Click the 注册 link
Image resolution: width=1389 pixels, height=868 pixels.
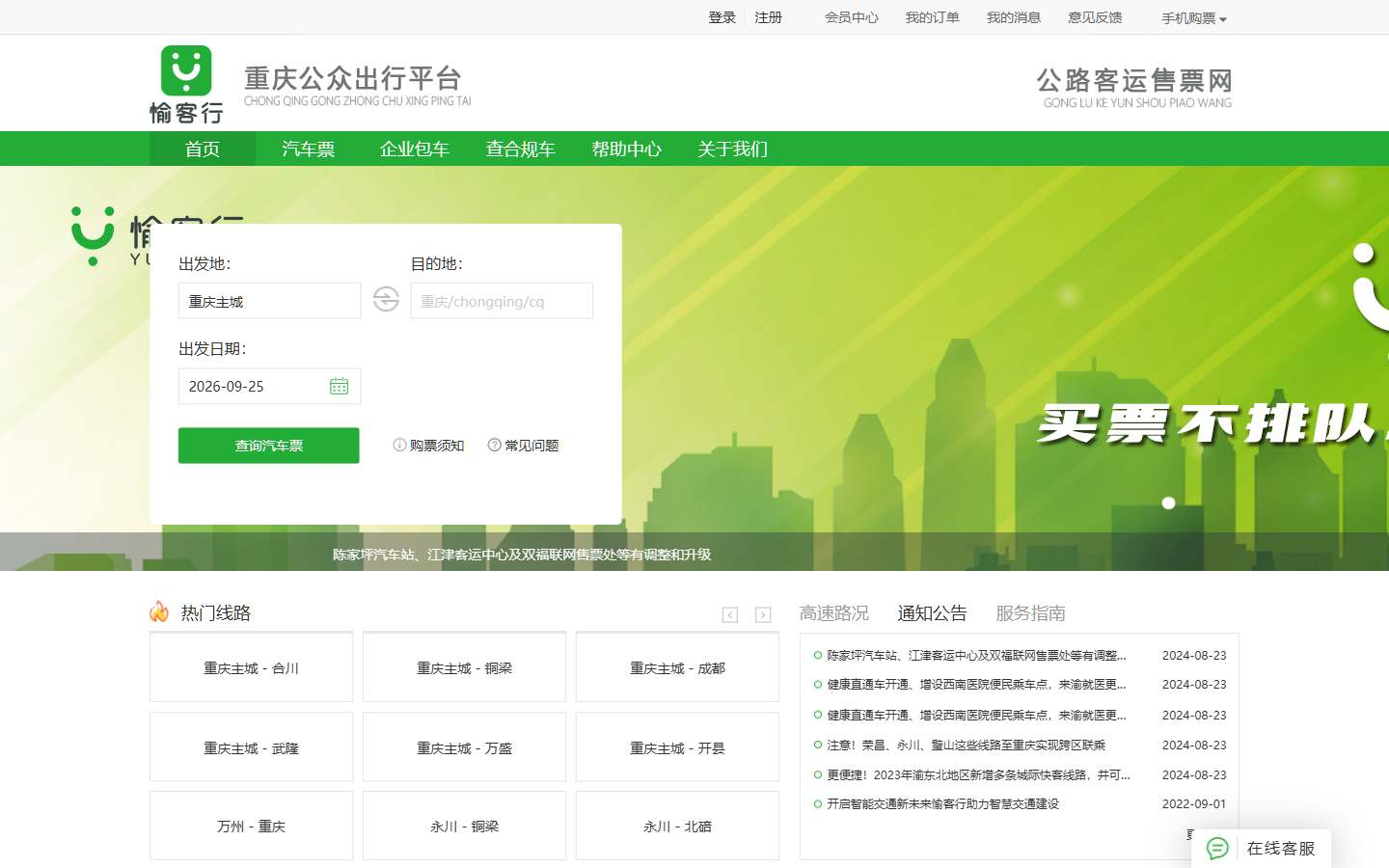pyautogui.click(x=769, y=17)
